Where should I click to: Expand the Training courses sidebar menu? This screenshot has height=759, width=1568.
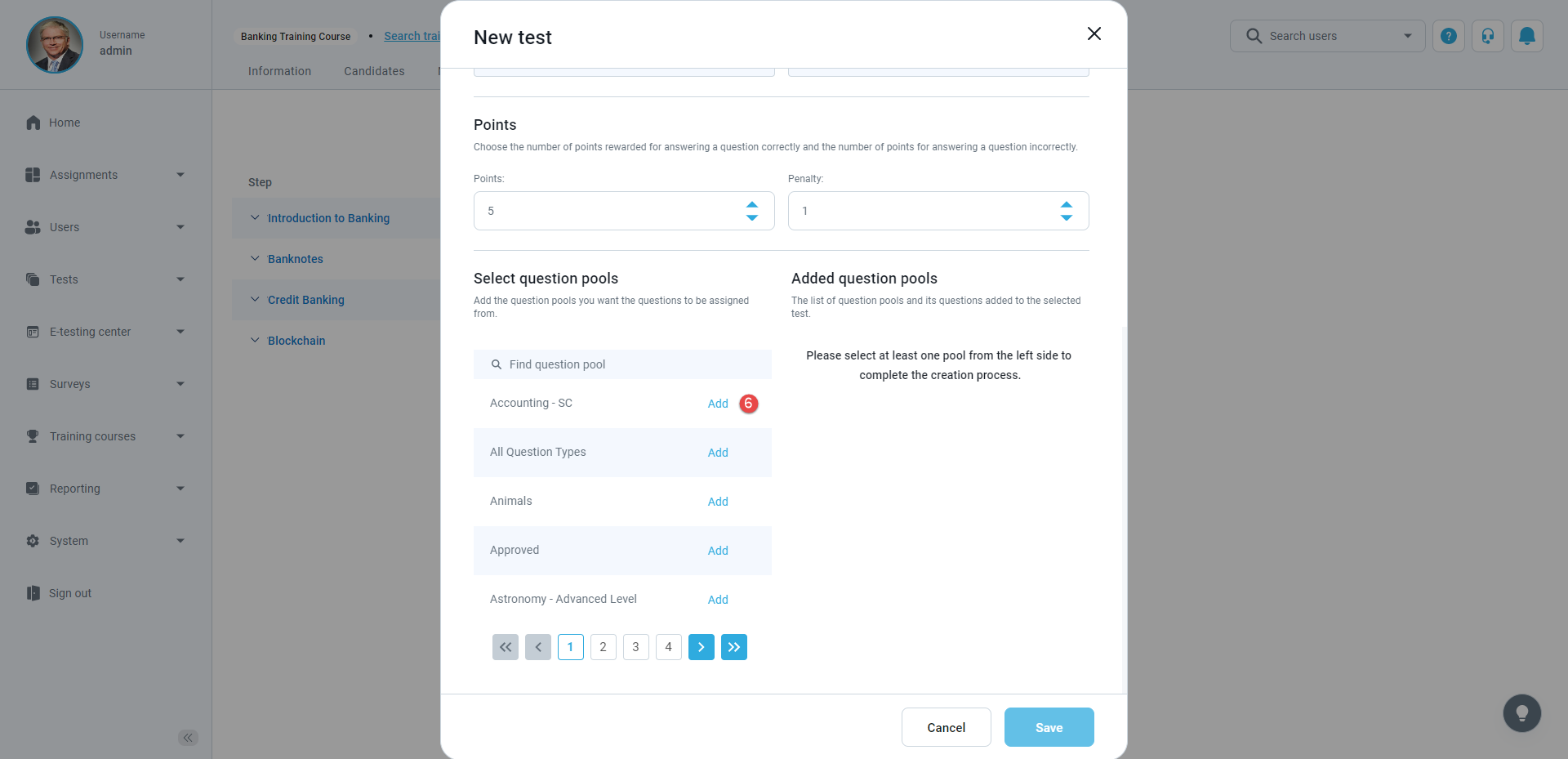pos(180,436)
